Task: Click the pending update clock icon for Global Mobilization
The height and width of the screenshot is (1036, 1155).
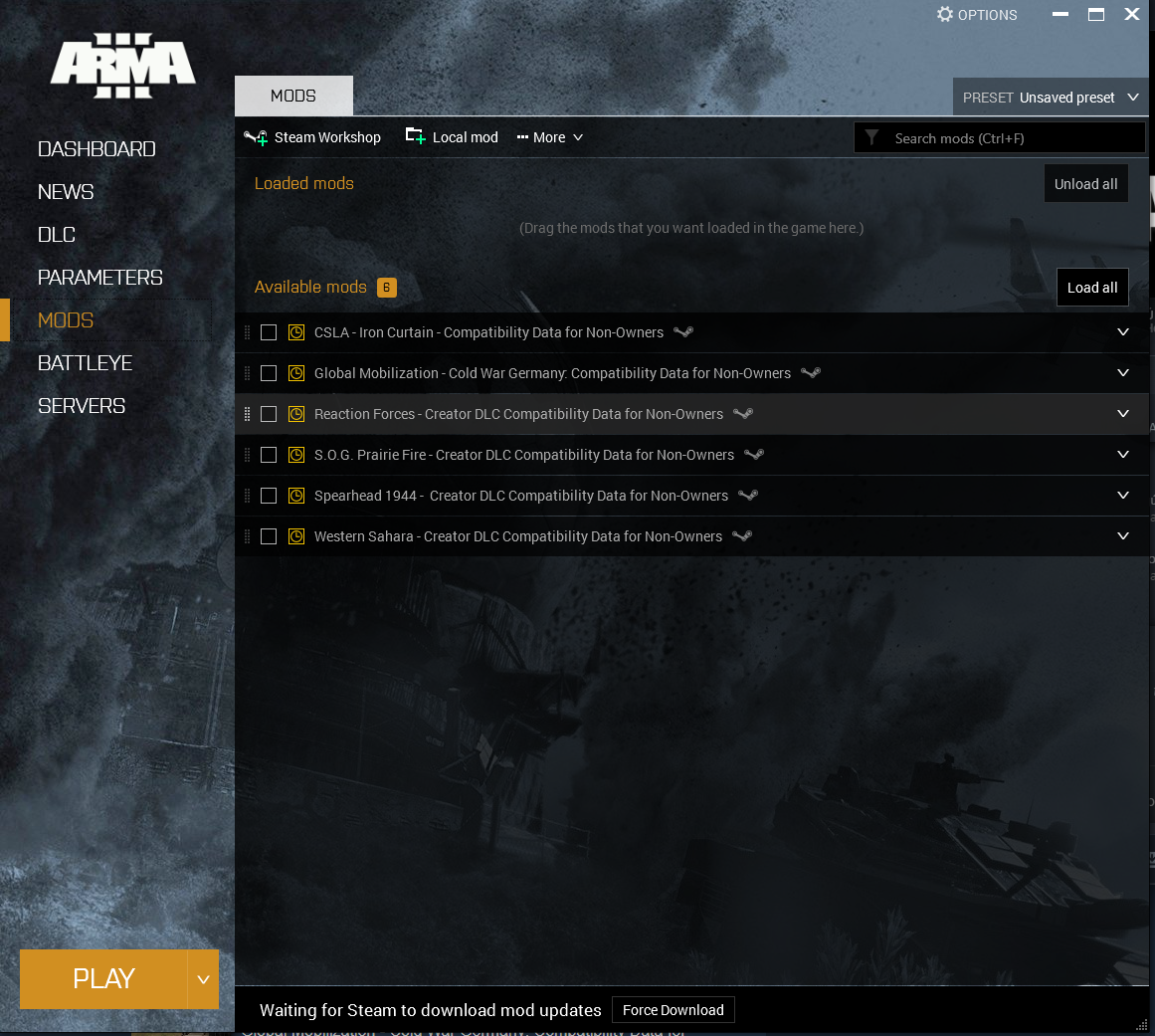Action: coord(296,373)
